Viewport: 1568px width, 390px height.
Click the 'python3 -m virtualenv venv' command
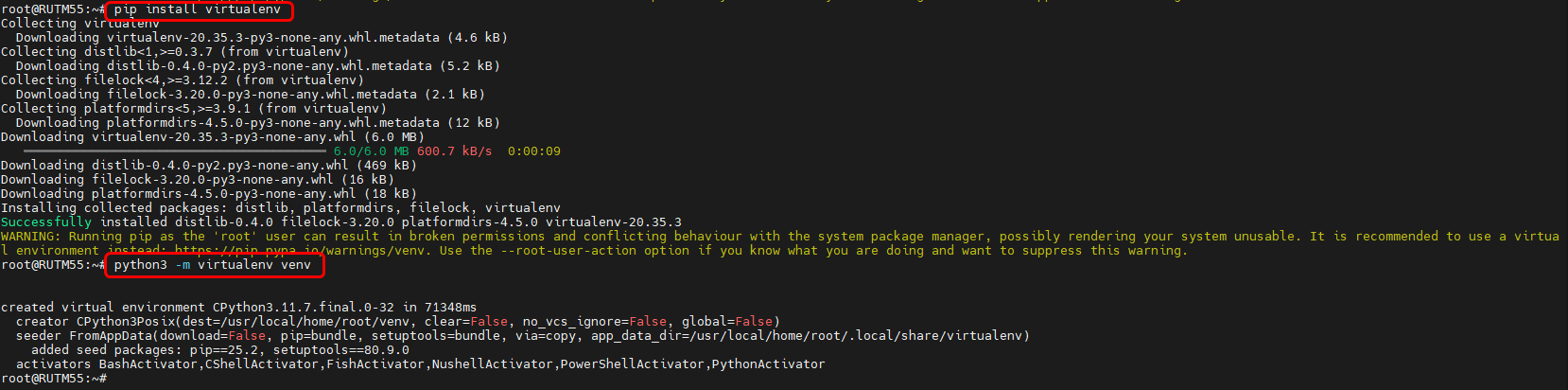click(212, 265)
